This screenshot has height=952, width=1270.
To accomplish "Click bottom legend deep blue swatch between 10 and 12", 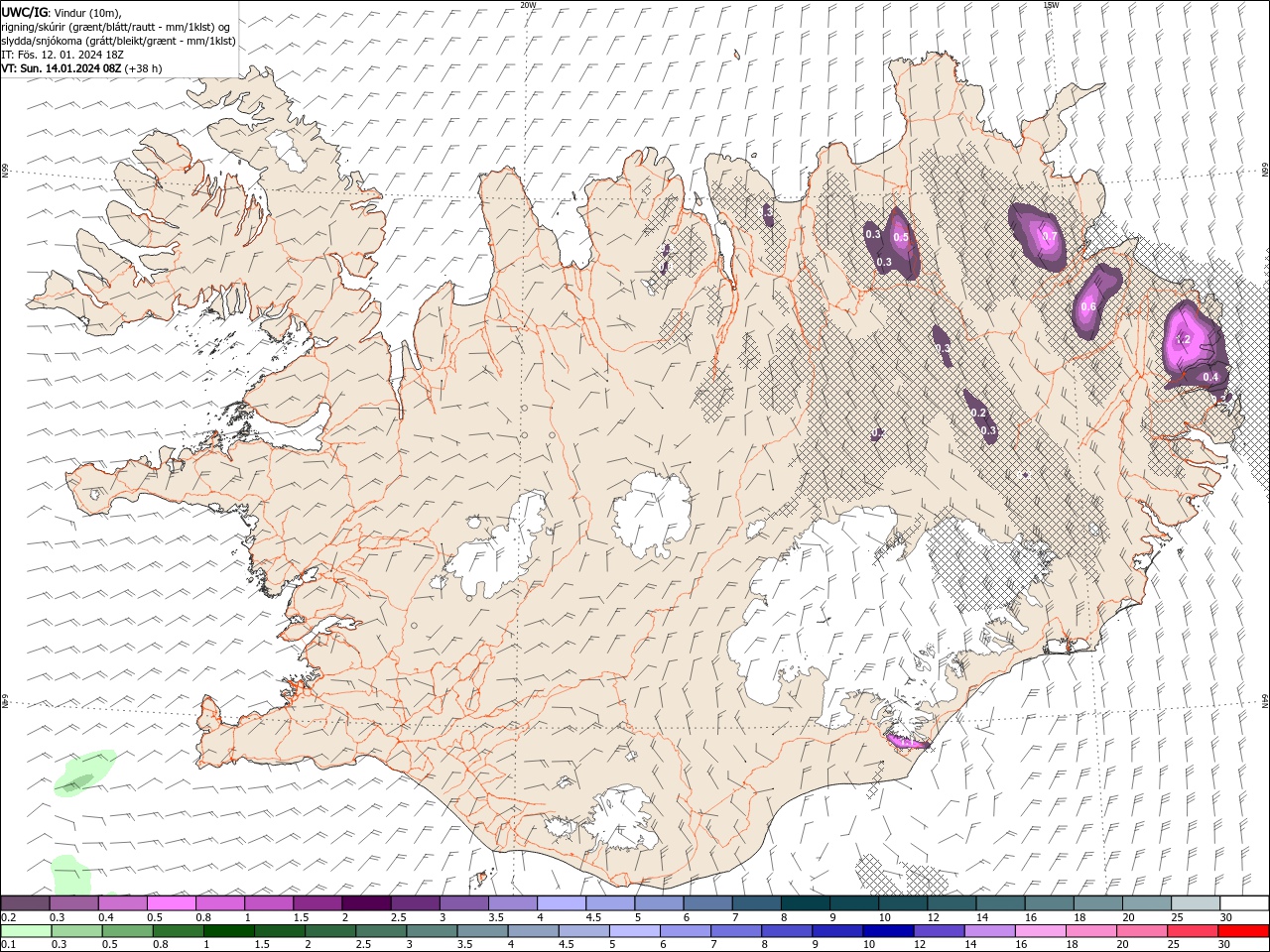I will (x=888, y=931).
